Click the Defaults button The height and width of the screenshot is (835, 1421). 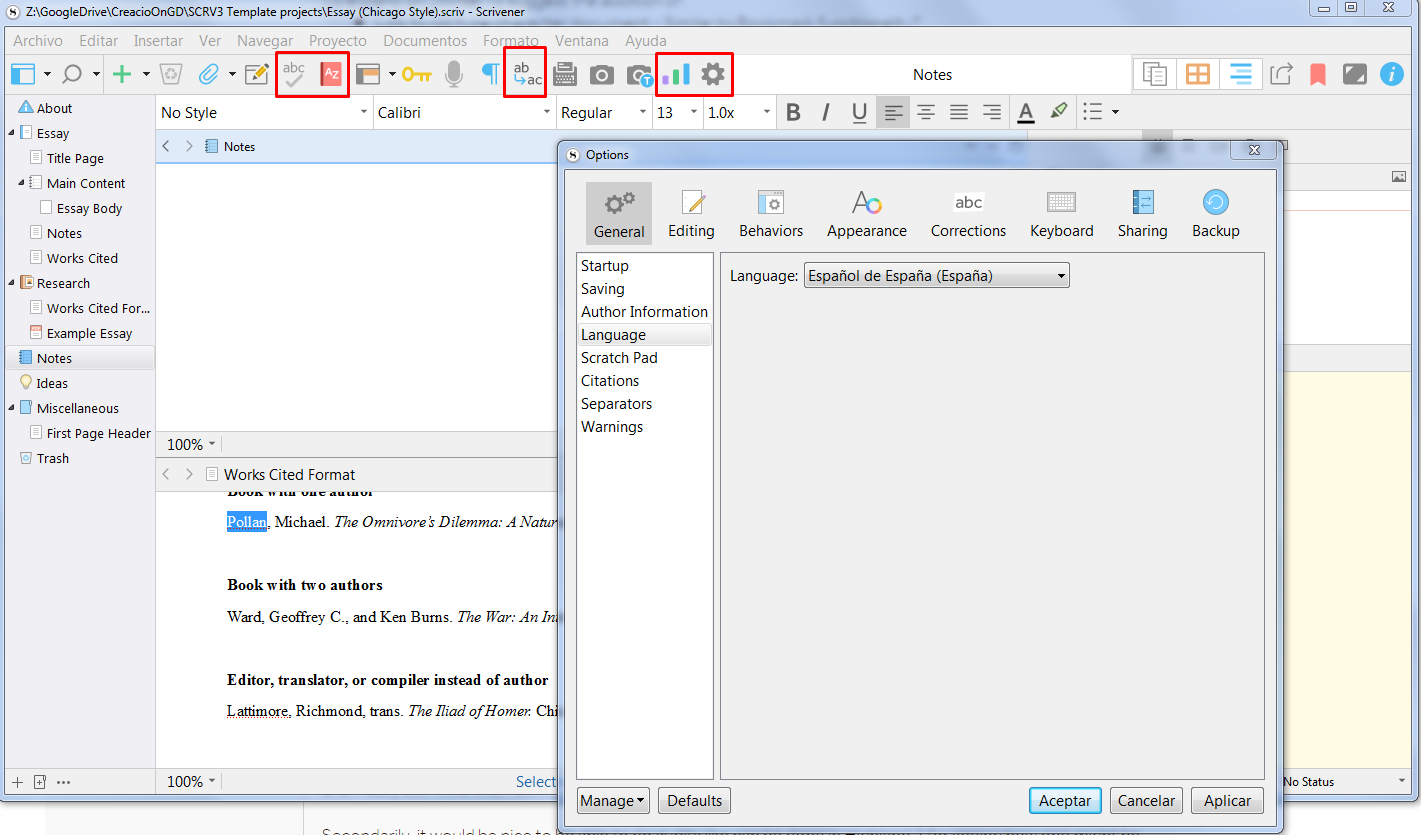[x=695, y=801]
